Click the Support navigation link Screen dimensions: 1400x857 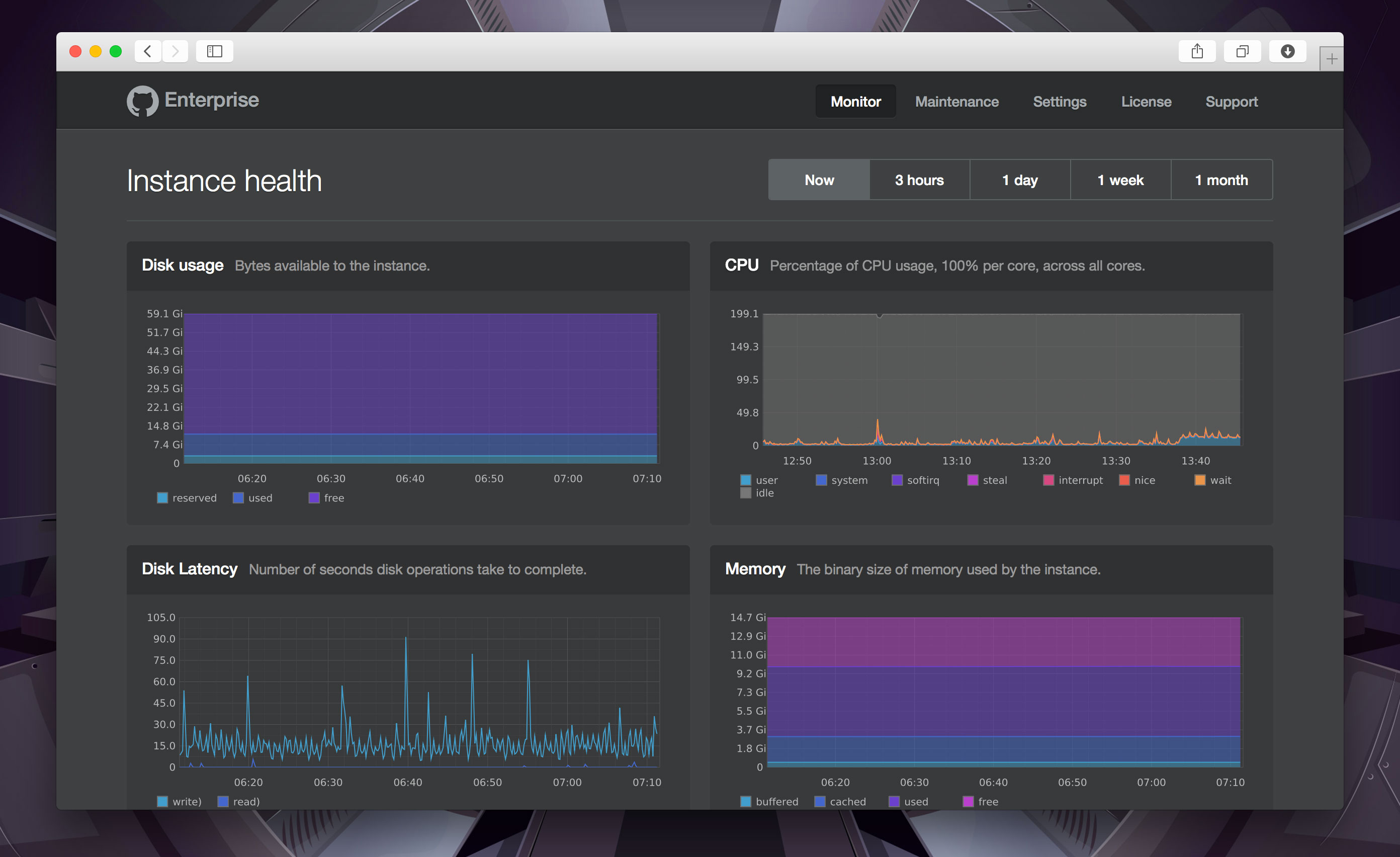[1232, 101]
